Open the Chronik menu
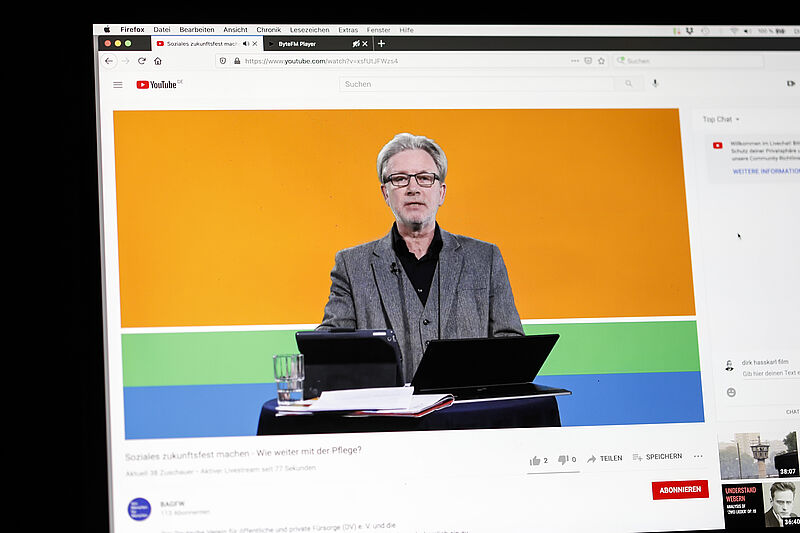 click(x=268, y=30)
